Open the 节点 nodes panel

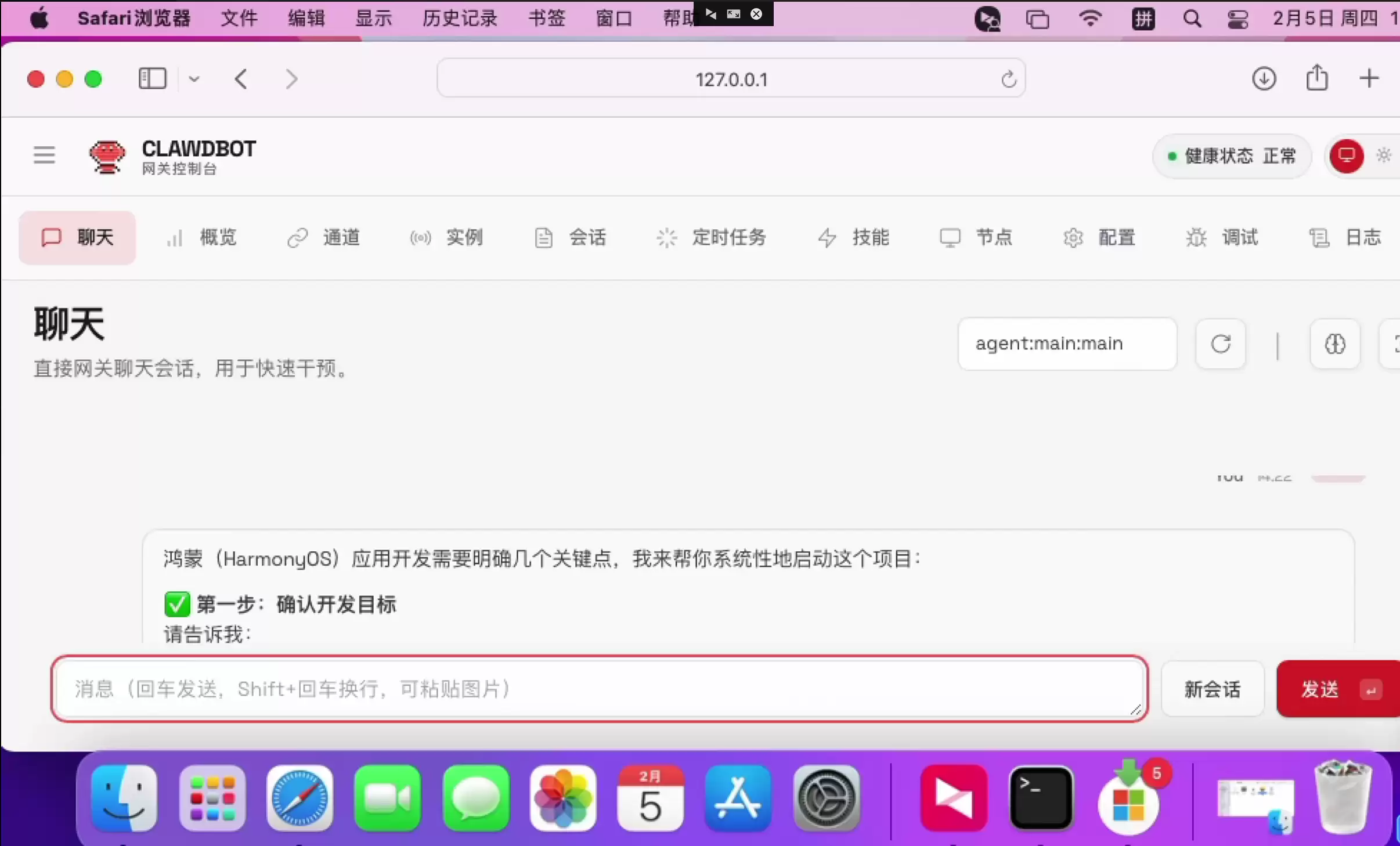976,238
